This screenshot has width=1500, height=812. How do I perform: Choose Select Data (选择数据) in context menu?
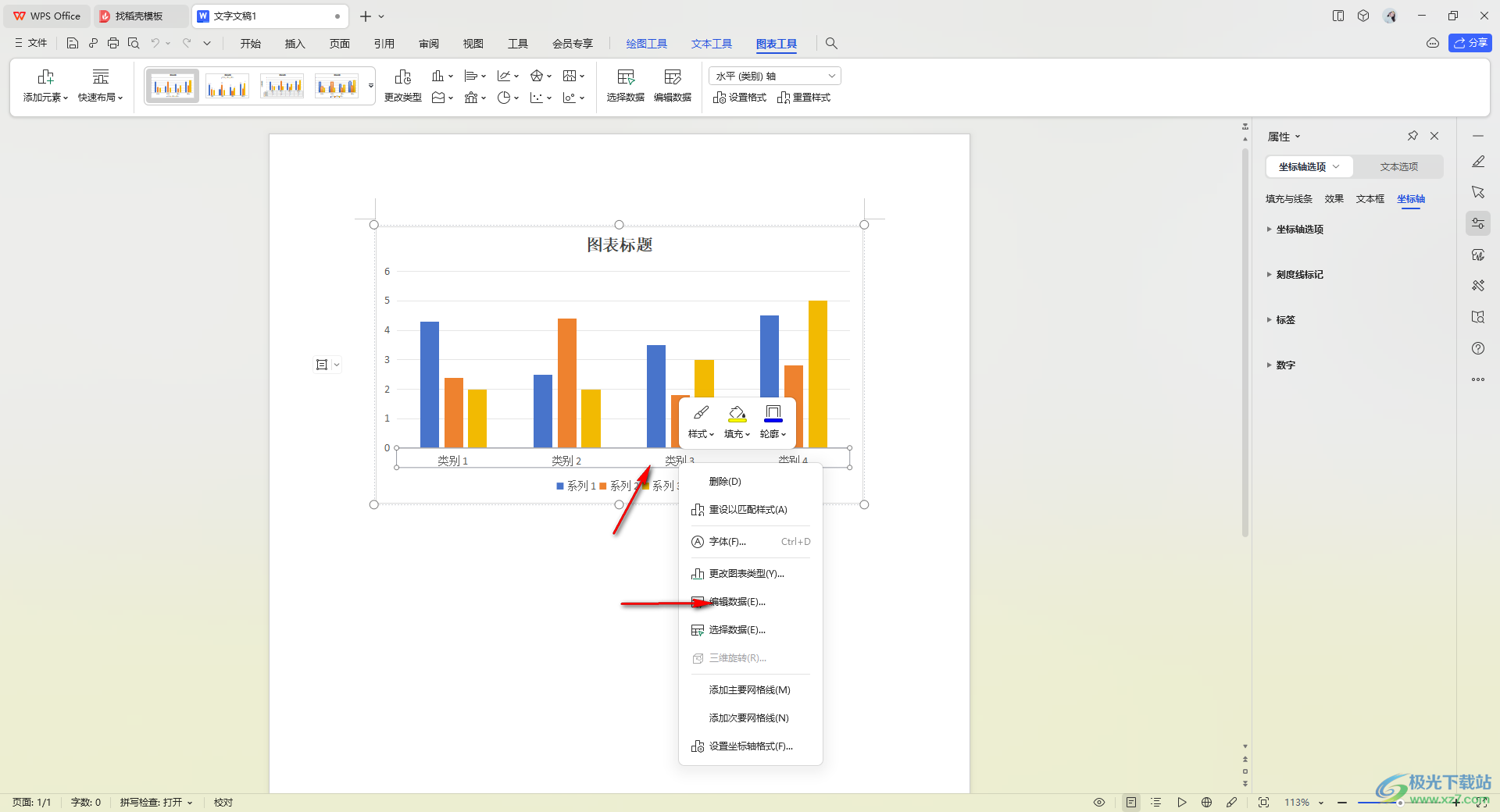[x=751, y=630]
